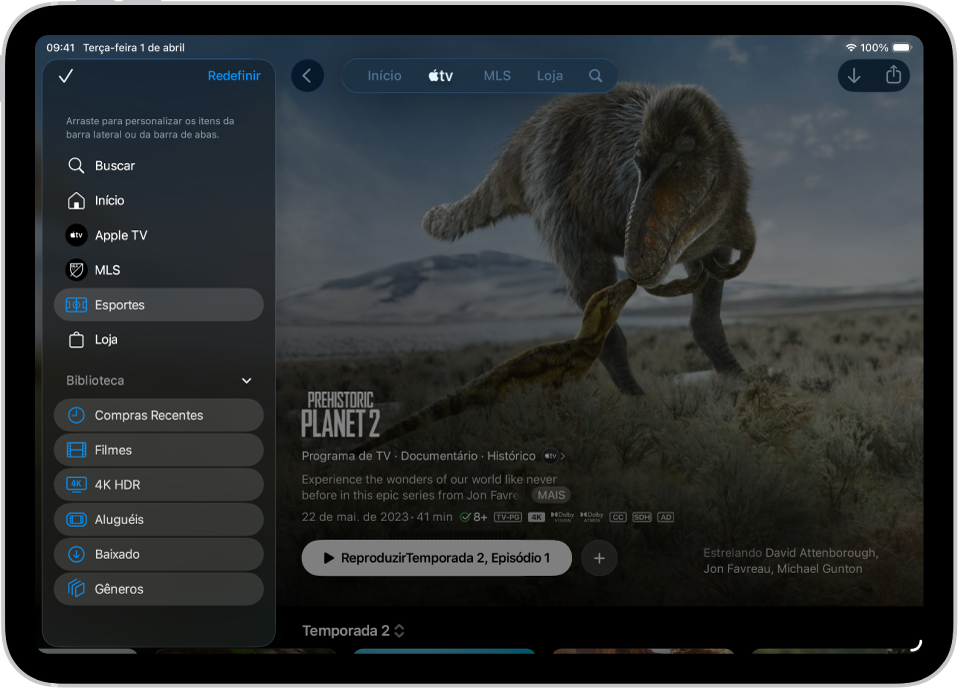Select the Início home icon in sidebar

(76, 200)
